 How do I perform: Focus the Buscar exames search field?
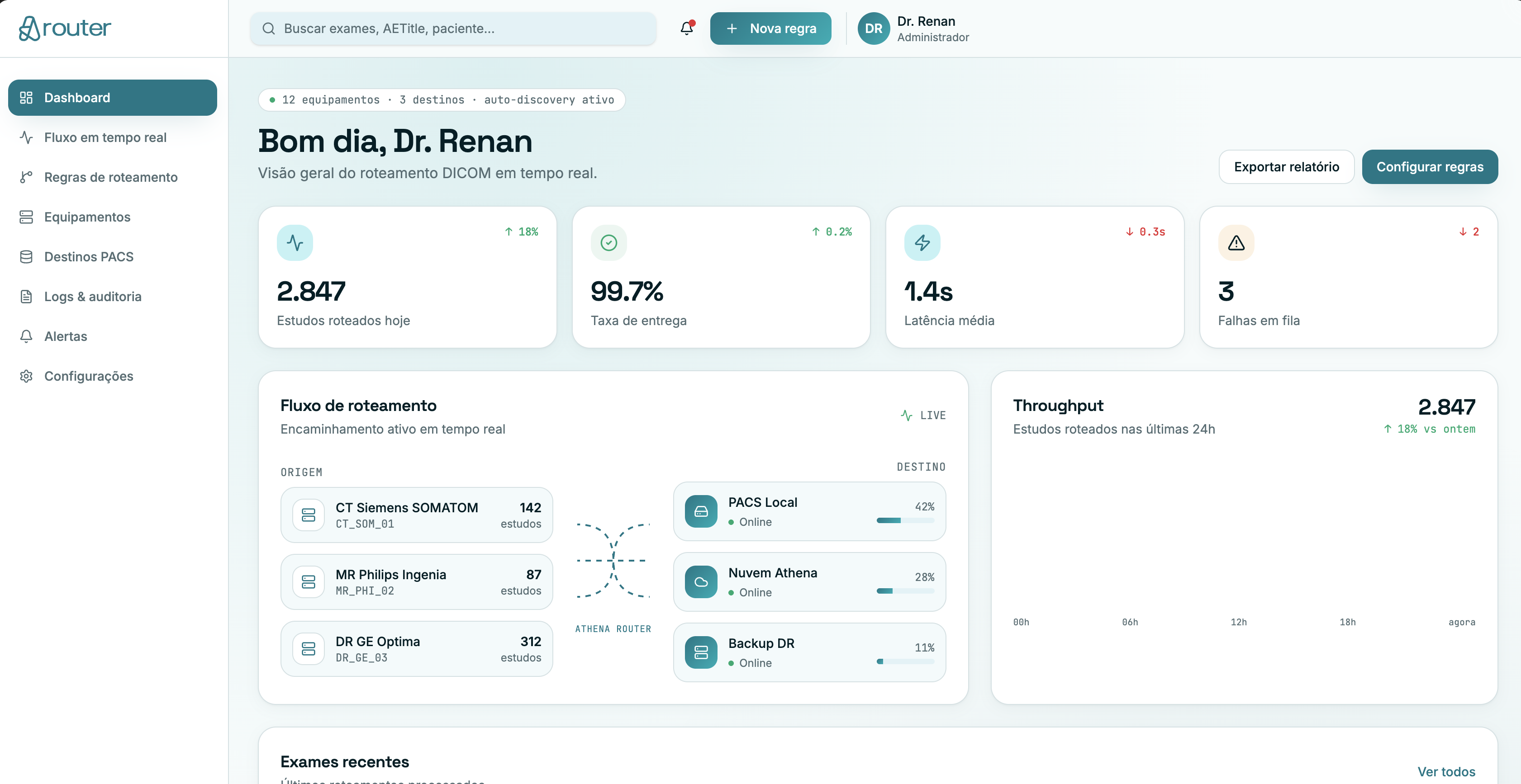(x=453, y=28)
